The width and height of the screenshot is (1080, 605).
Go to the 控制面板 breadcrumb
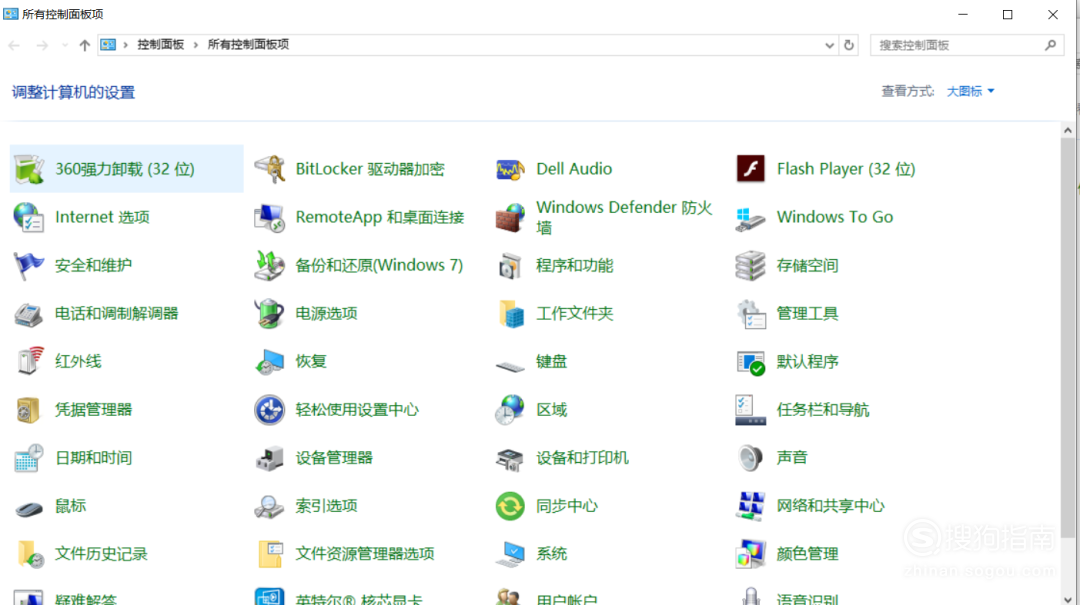(x=160, y=45)
